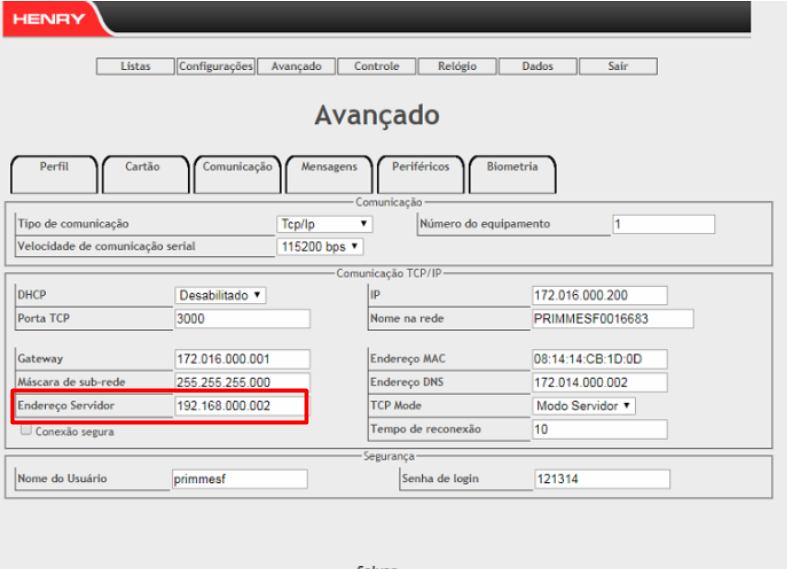Focus the Tempo de reconexão field
Image resolution: width=787 pixels, height=569 pixels.
600,430
